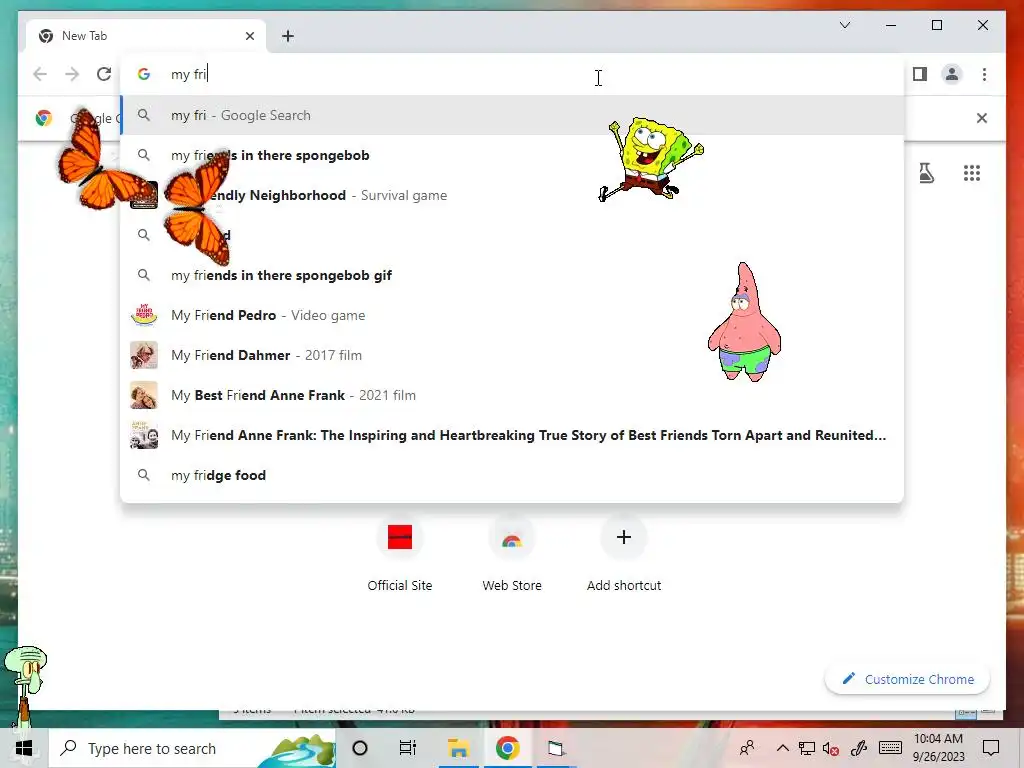Click the Google G icon in address bar
This screenshot has width=1024, height=768.
click(144, 74)
